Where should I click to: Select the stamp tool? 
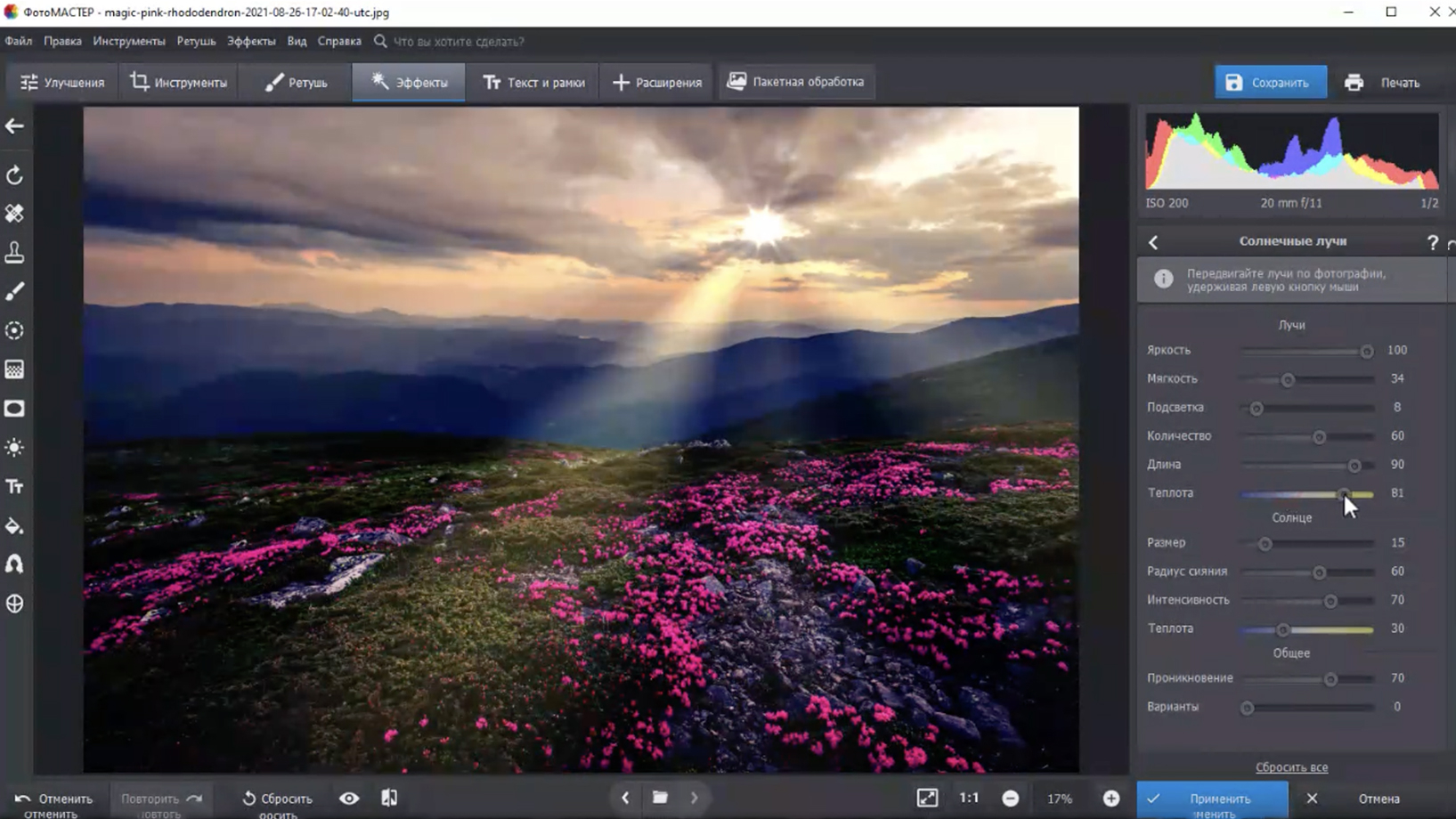[x=15, y=253]
